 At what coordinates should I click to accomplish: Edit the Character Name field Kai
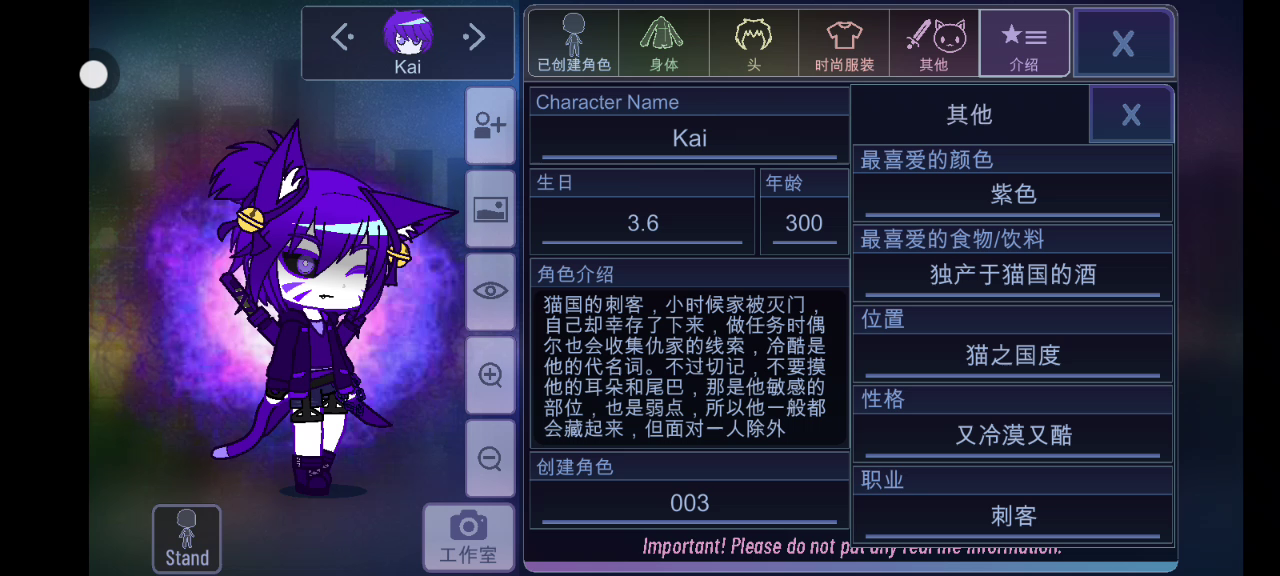(x=689, y=139)
